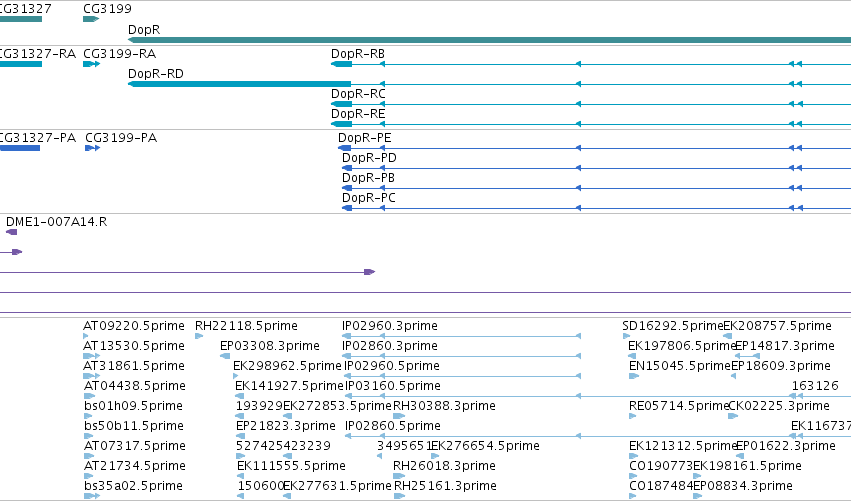Select the CO190773 feature label
851x501 pixels.
click(661, 467)
